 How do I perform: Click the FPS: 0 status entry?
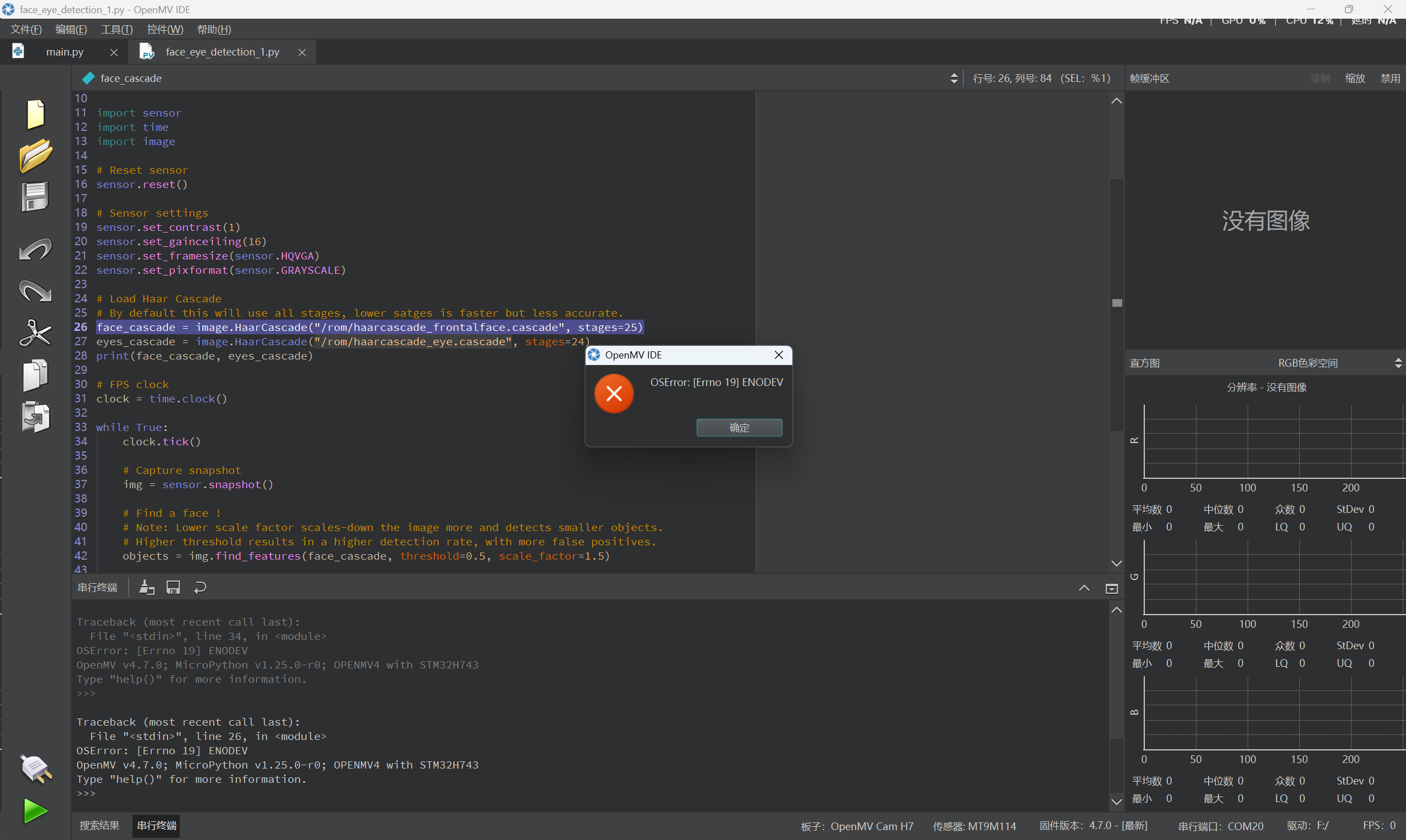pos(1379,826)
